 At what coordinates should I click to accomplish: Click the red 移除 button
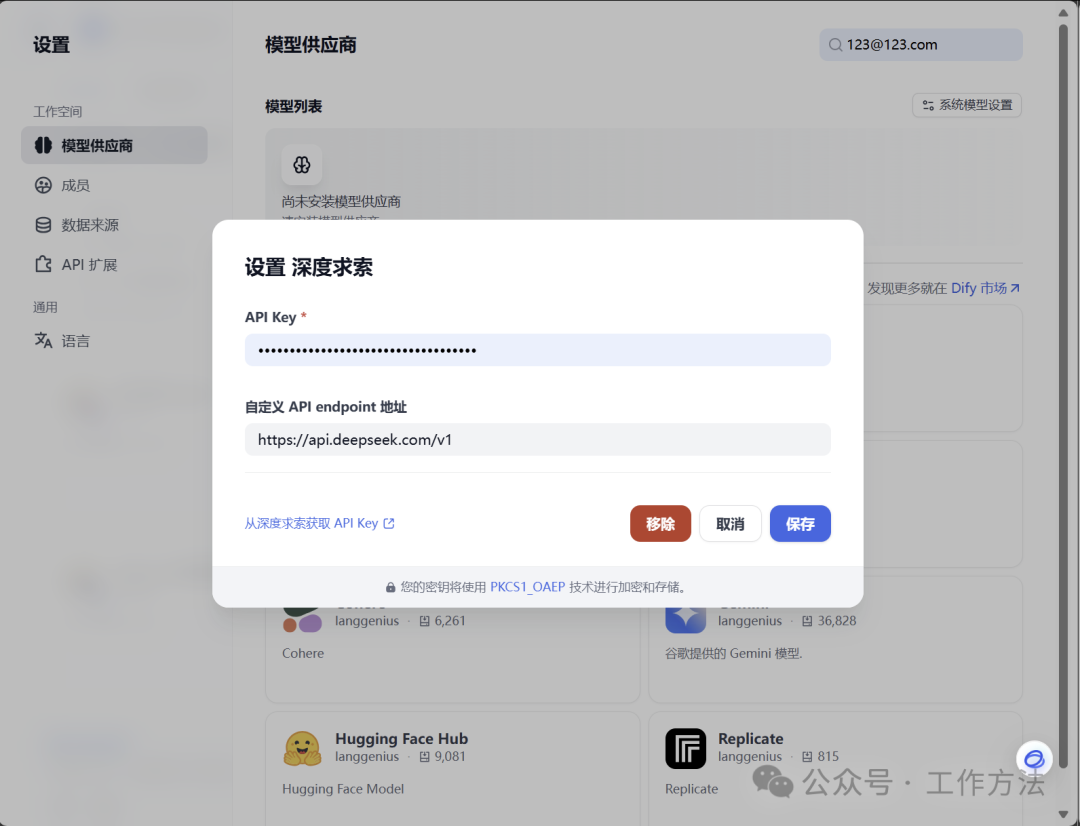660,524
